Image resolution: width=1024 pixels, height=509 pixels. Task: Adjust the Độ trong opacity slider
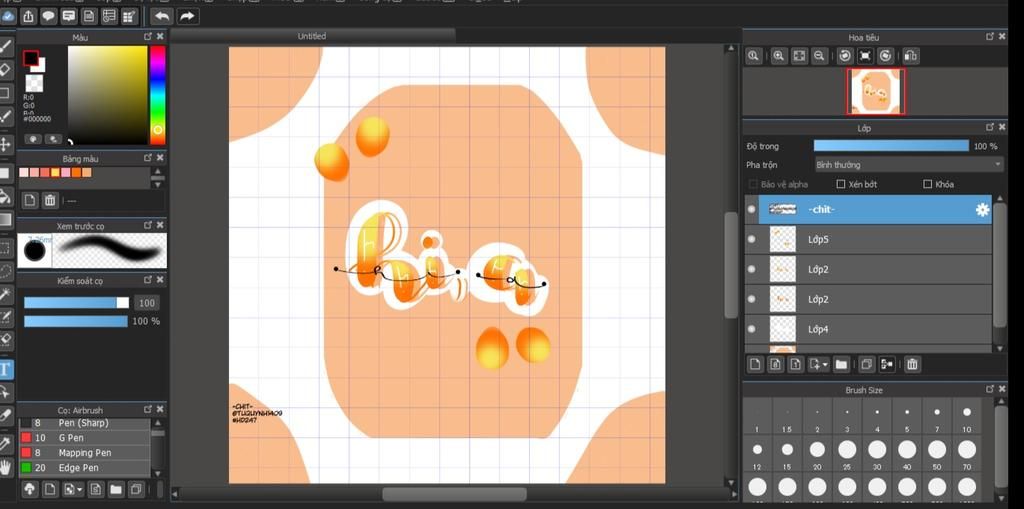pyautogui.click(x=891, y=146)
